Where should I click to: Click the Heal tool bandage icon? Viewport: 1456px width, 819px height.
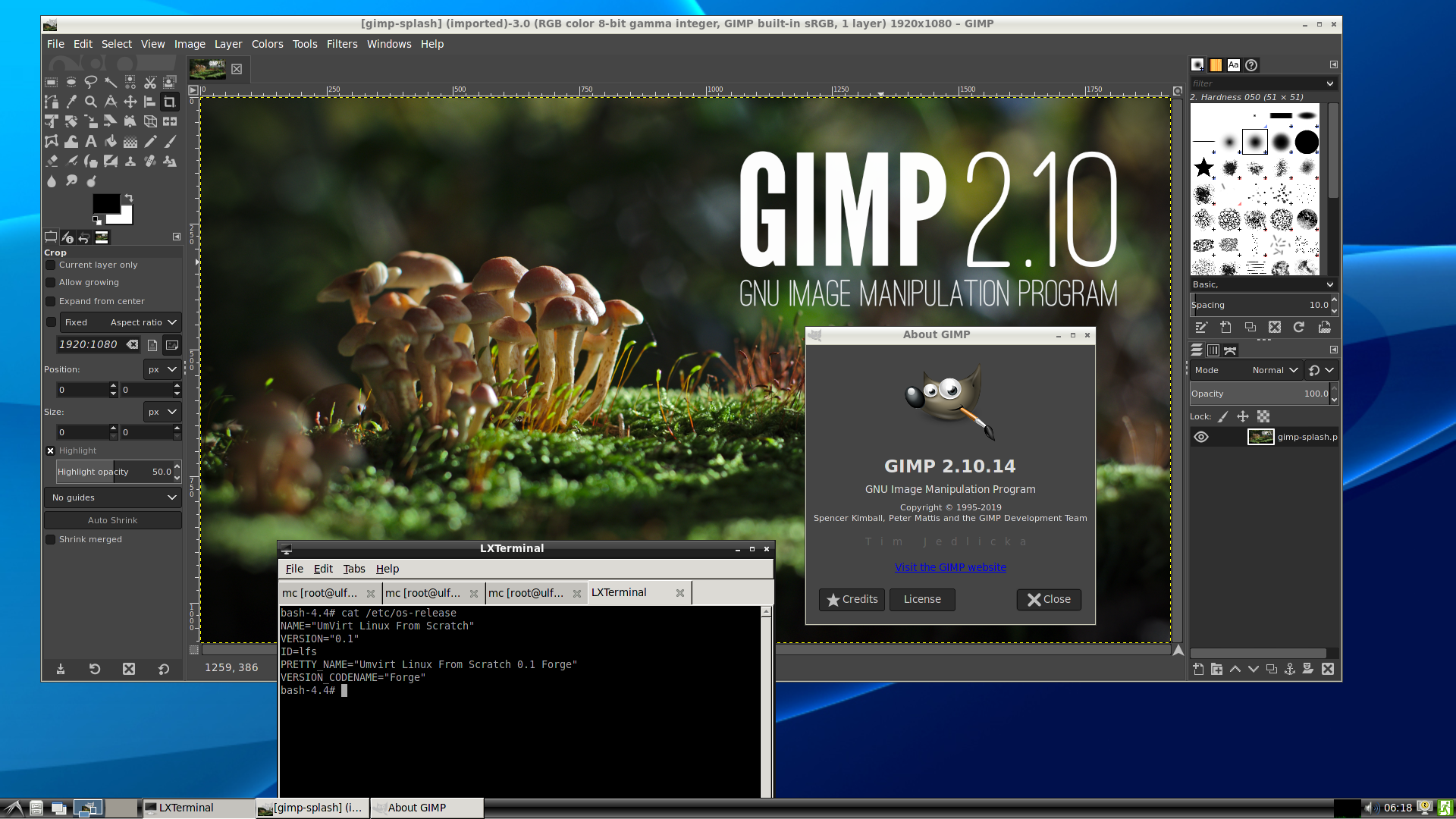(x=150, y=161)
